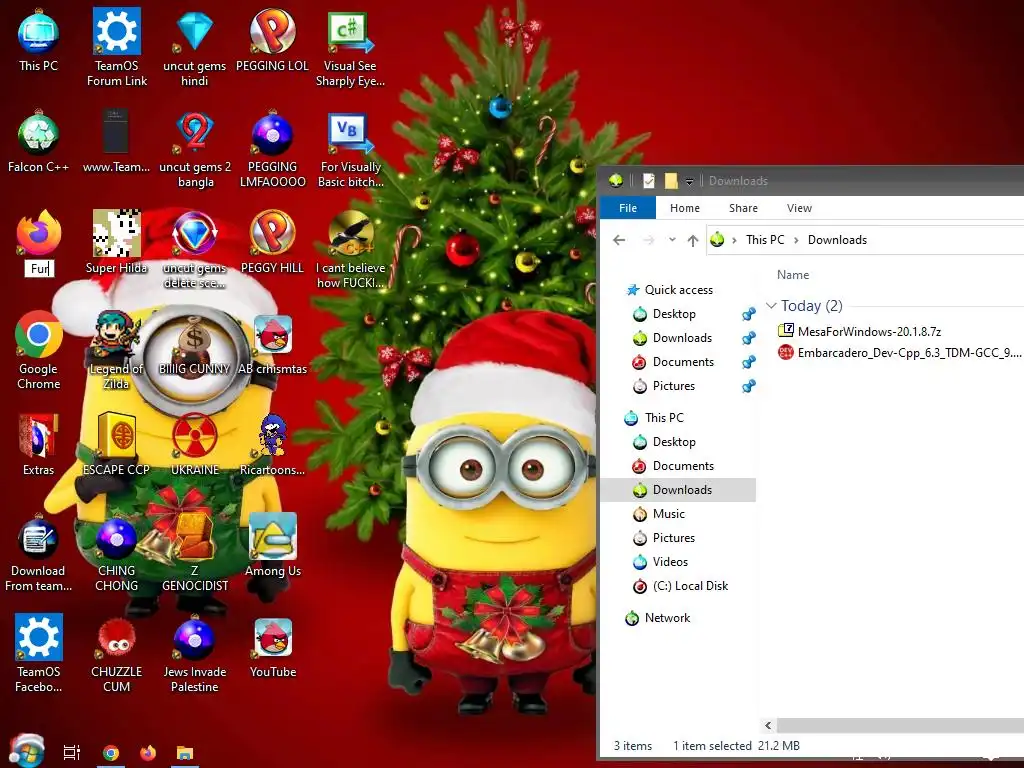The image size is (1024, 768).
Task: Select the uncut gems hindi desktop icon
Action: [x=195, y=47]
